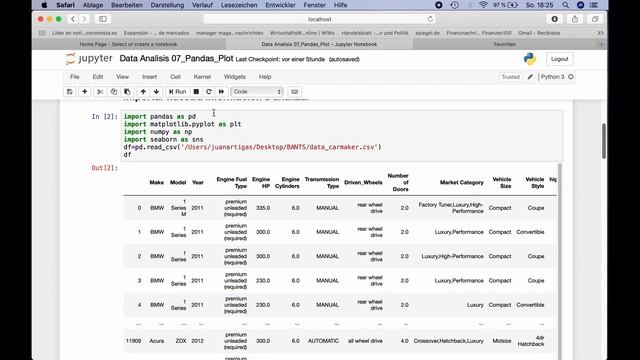Click inside the In [2] code cell

pyautogui.click(x=342, y=135)
